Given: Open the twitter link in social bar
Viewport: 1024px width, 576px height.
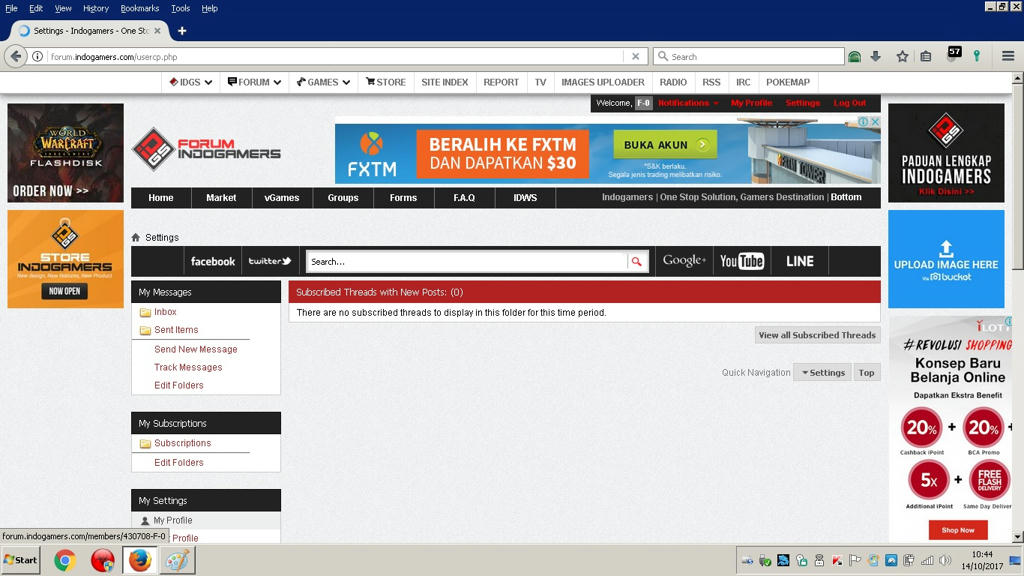Looking at the screenshot, I should pyautogui.click(x=270, y=261).
